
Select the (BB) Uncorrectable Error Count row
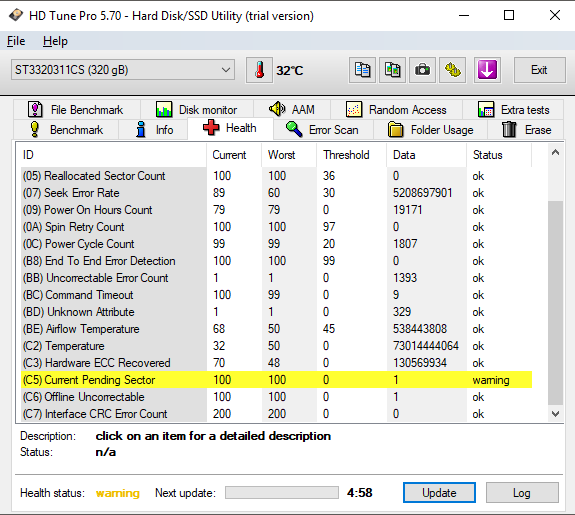[x=277, y=278]
